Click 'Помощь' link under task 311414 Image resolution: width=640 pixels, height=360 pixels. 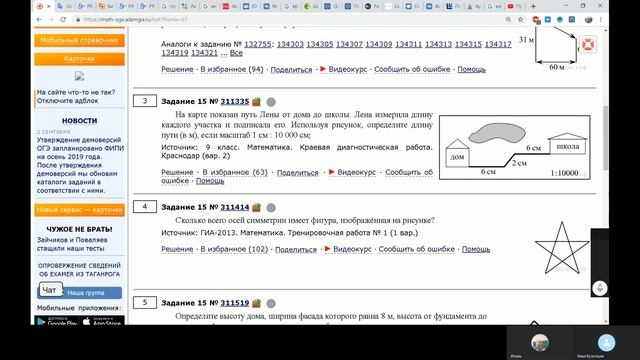point(476,249)
